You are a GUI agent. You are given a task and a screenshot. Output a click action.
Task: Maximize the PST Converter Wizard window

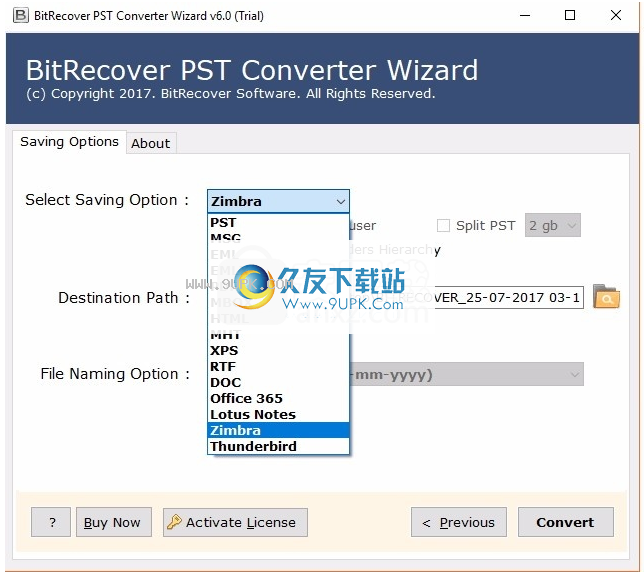coord(570,16)
